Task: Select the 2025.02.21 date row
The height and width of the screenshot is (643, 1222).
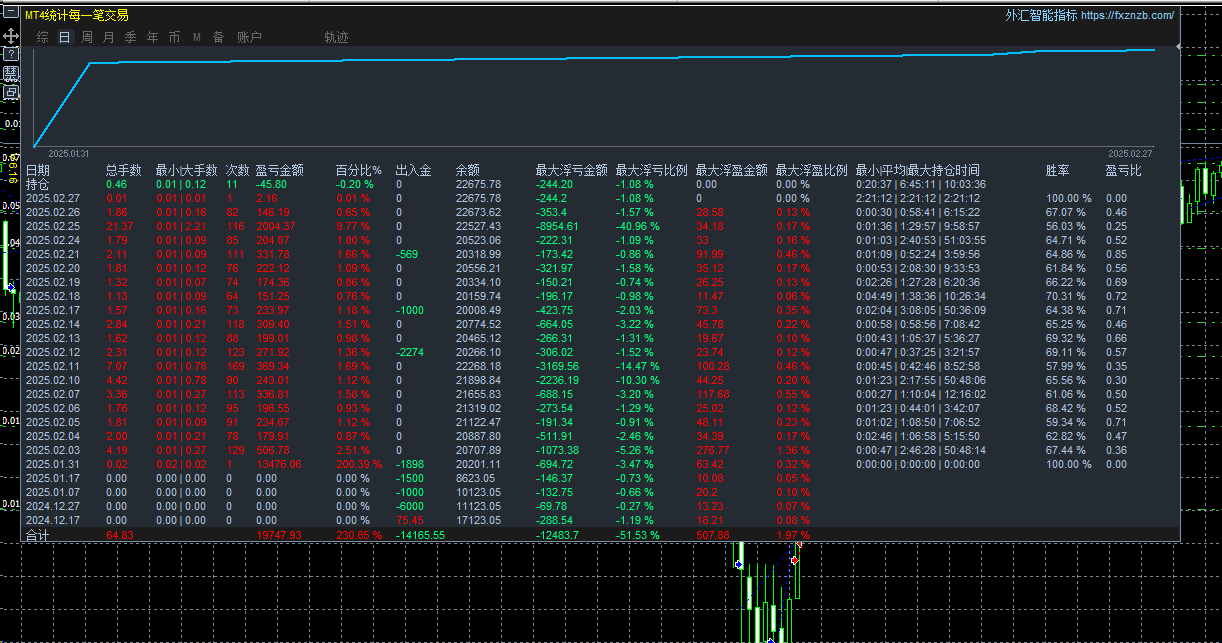Action: click(x=52, y=255)
